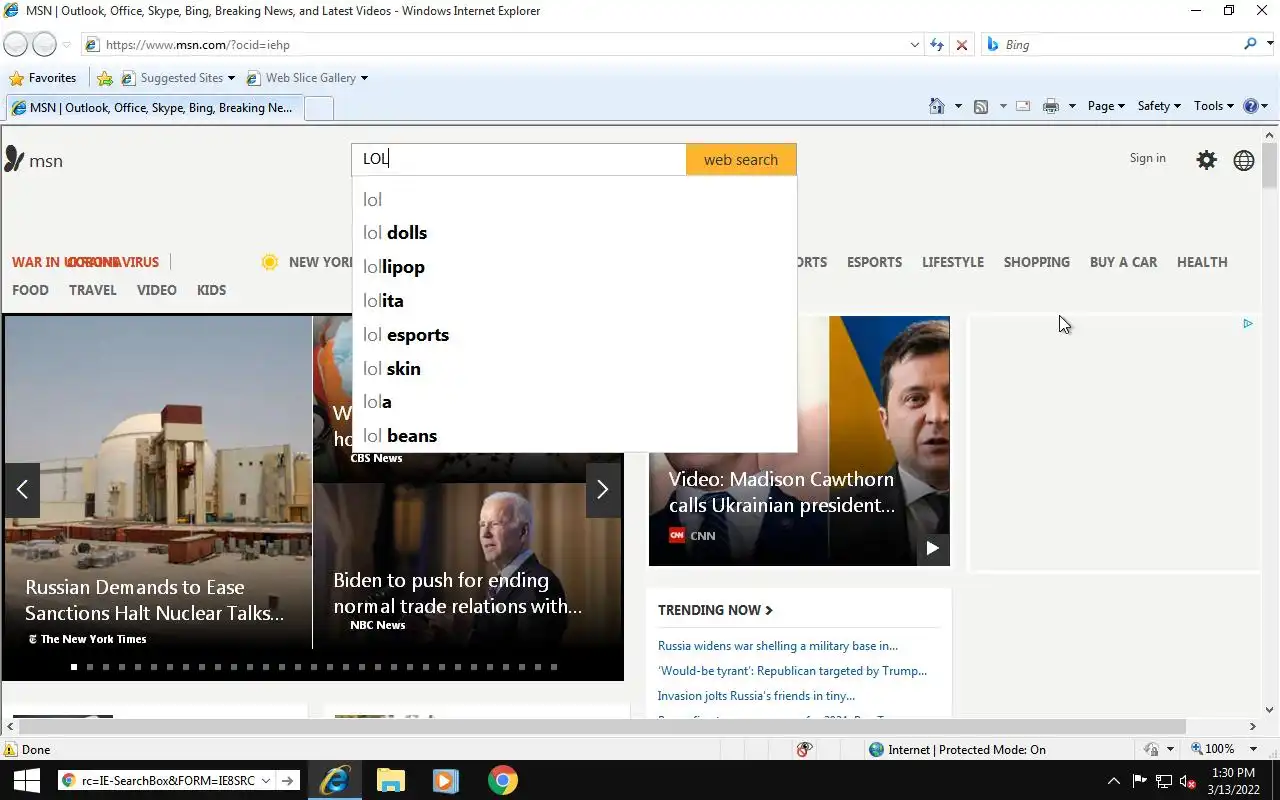Expand Web Slice Gallery dropdown
The width and height of the screenshot is (1280, 800).
tap(364, 78)
